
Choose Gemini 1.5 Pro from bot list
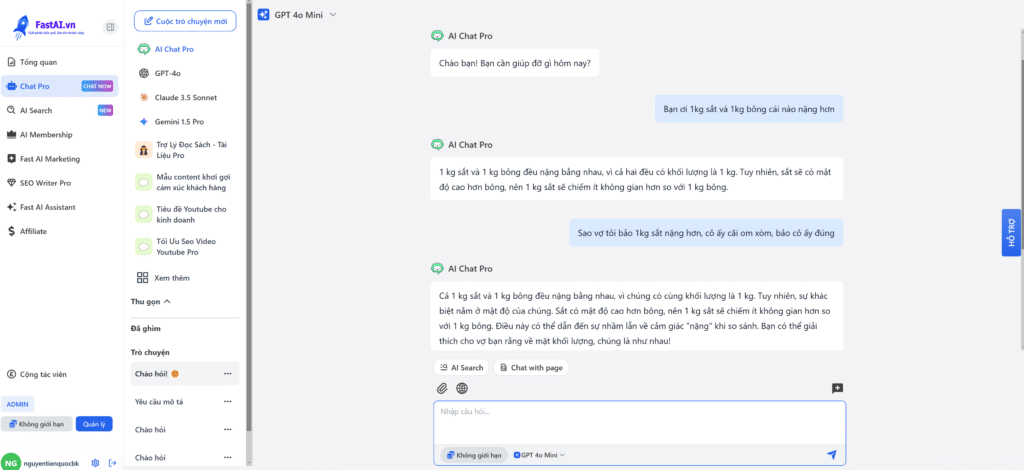[178, 121]
